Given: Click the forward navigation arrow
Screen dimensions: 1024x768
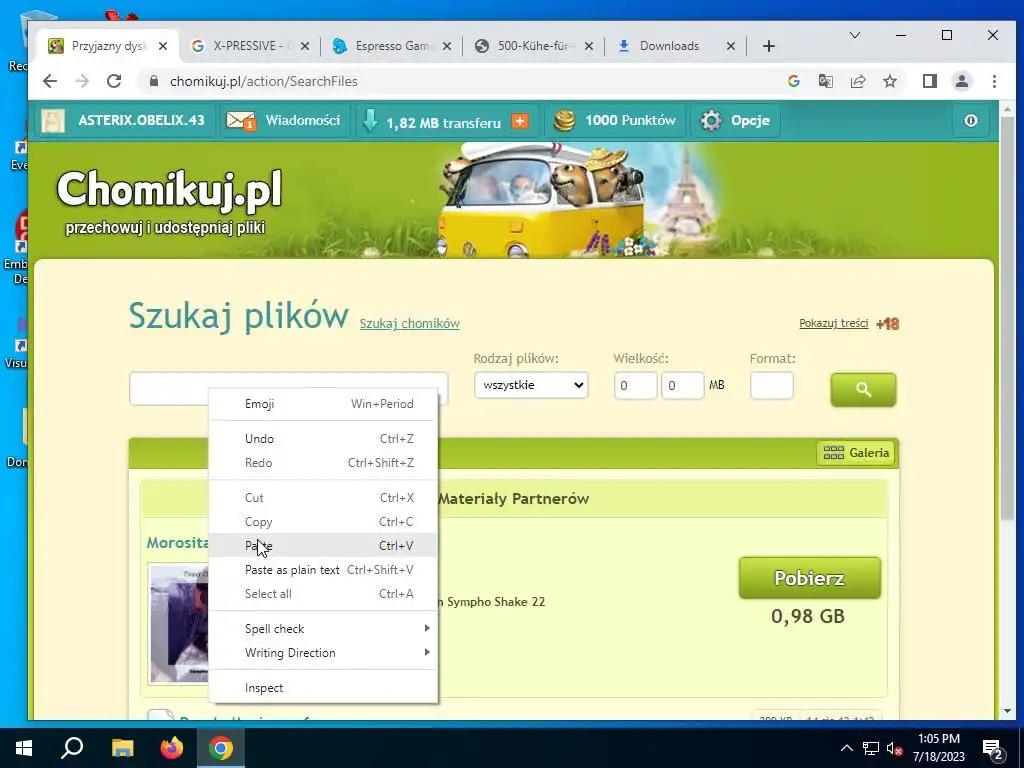Looking at the screenshot, I should [x=82, y=81].
